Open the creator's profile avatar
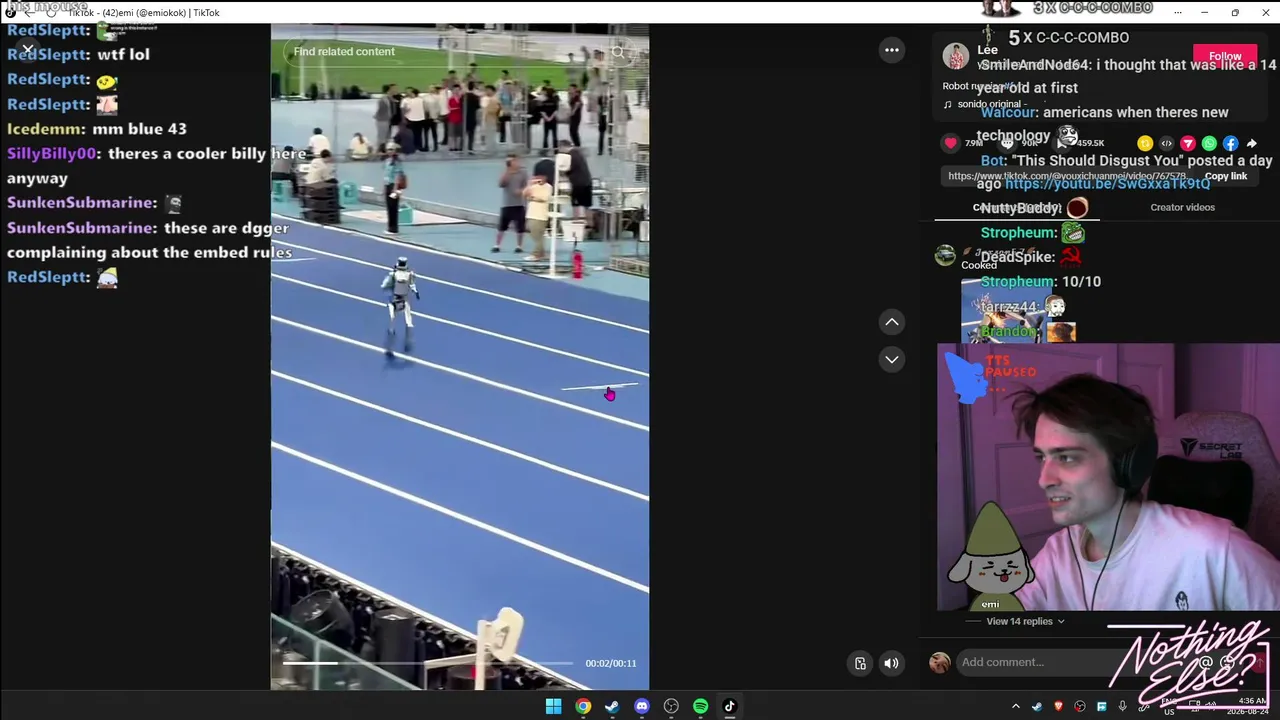Viewport: 1280px width, 720px height. coord(956,56)
